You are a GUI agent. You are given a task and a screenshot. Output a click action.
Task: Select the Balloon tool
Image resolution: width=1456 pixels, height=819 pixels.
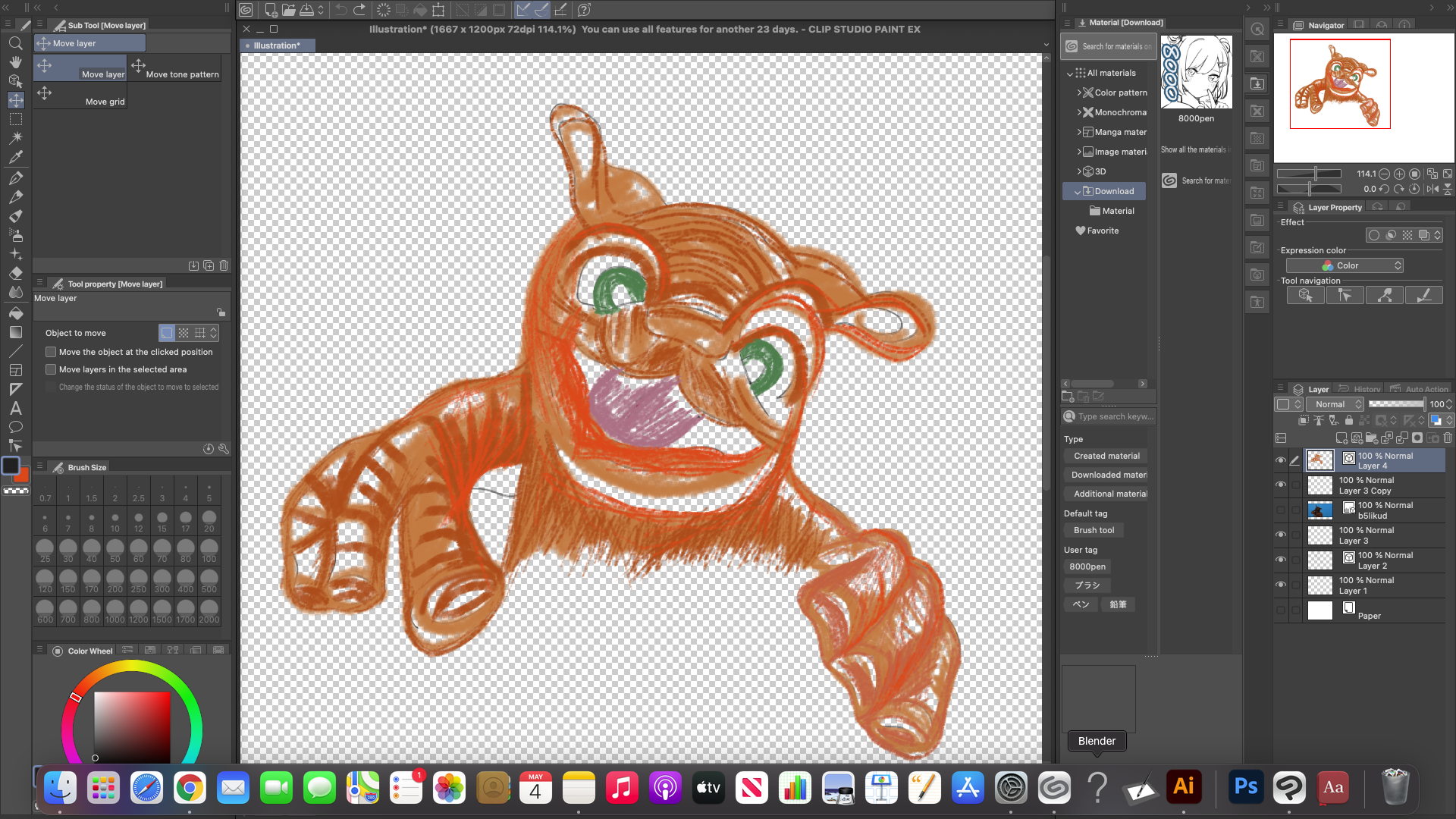click(x=15, y=427)
